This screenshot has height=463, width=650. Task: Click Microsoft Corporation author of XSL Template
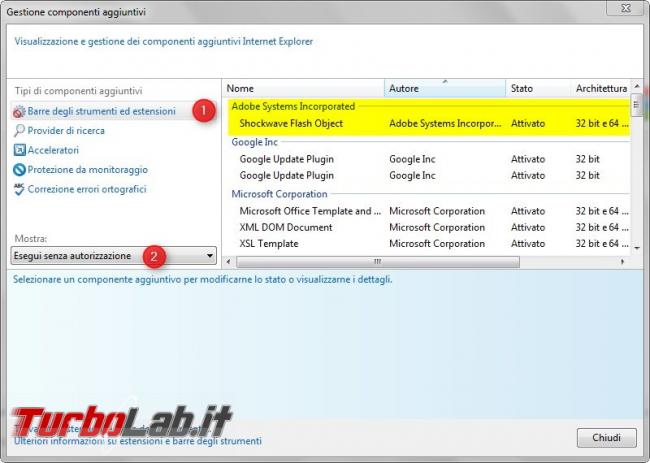[x=437, y=244]
